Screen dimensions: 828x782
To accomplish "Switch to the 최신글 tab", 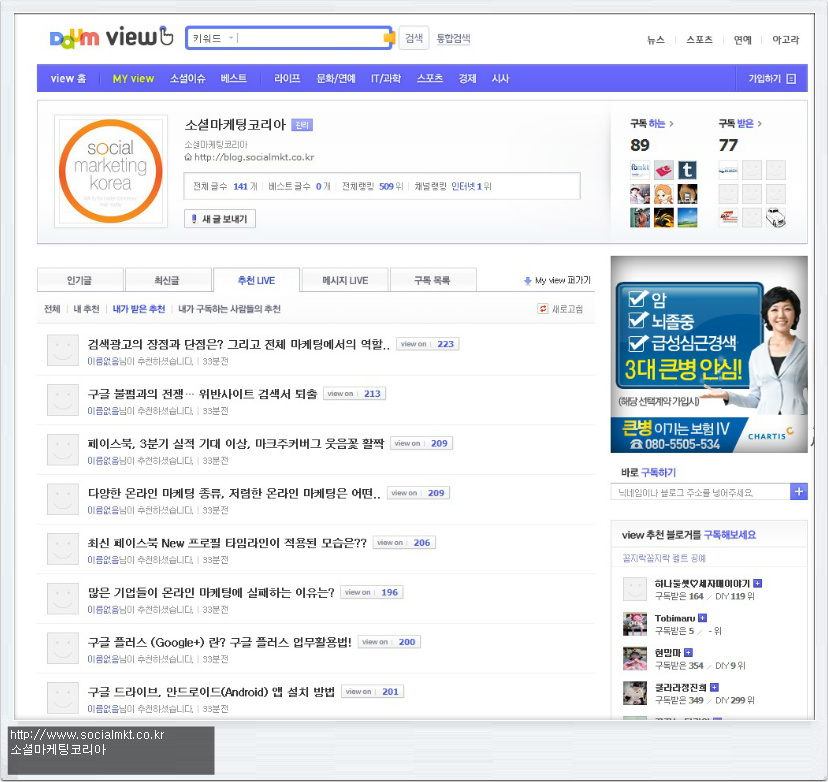I will (x=167, y=280).
